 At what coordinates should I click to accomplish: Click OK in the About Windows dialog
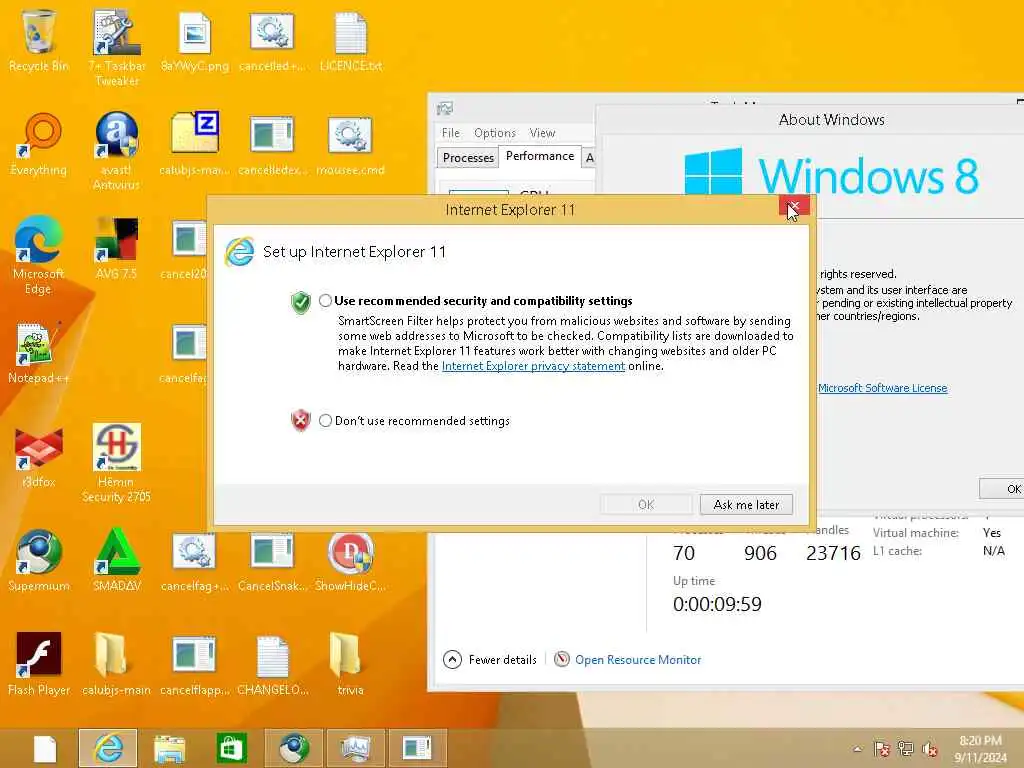click(1004, 488)
